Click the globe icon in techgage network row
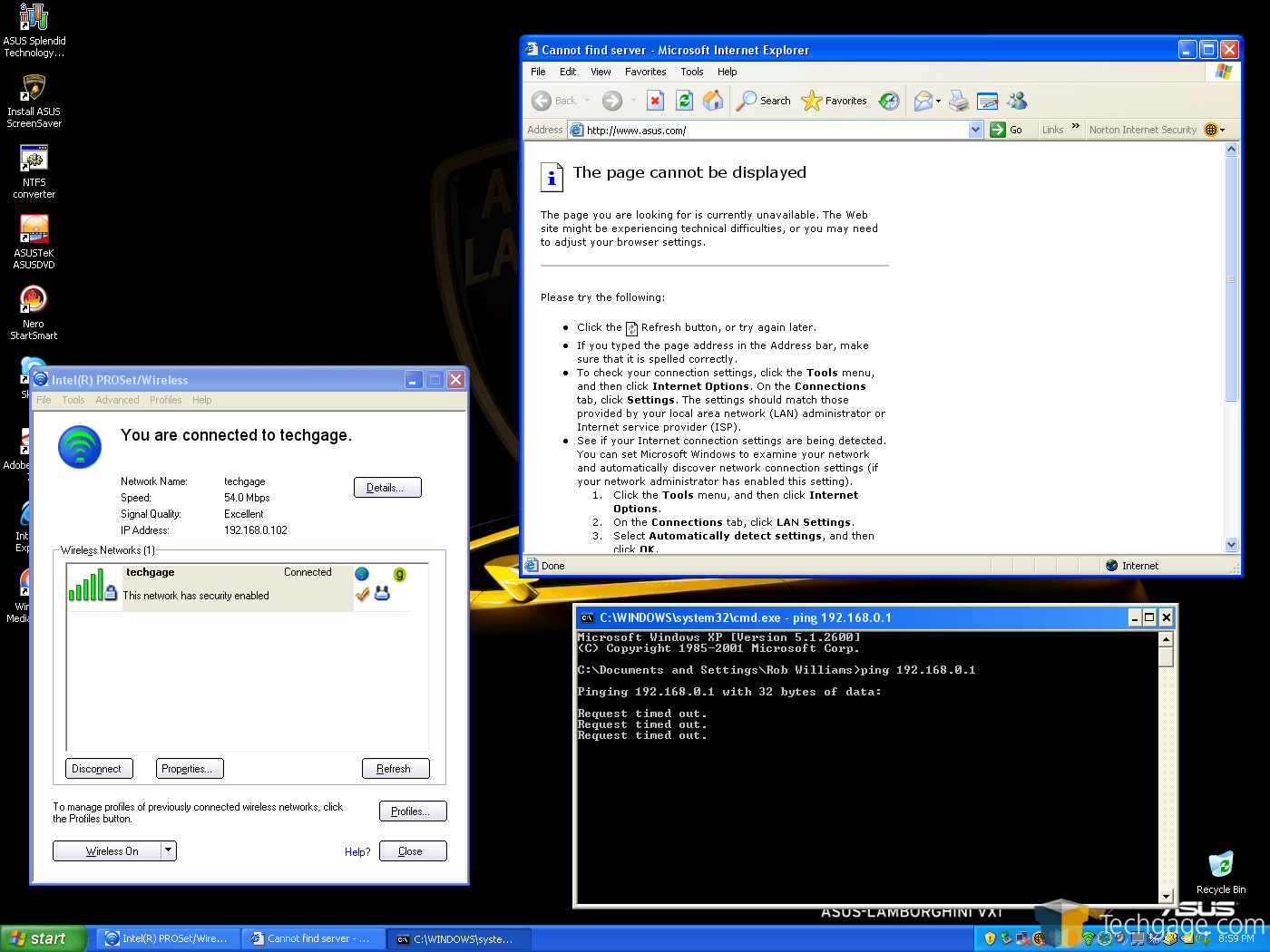The height and width of the screenshot is (952, 1270). click(x=362, y=574)
